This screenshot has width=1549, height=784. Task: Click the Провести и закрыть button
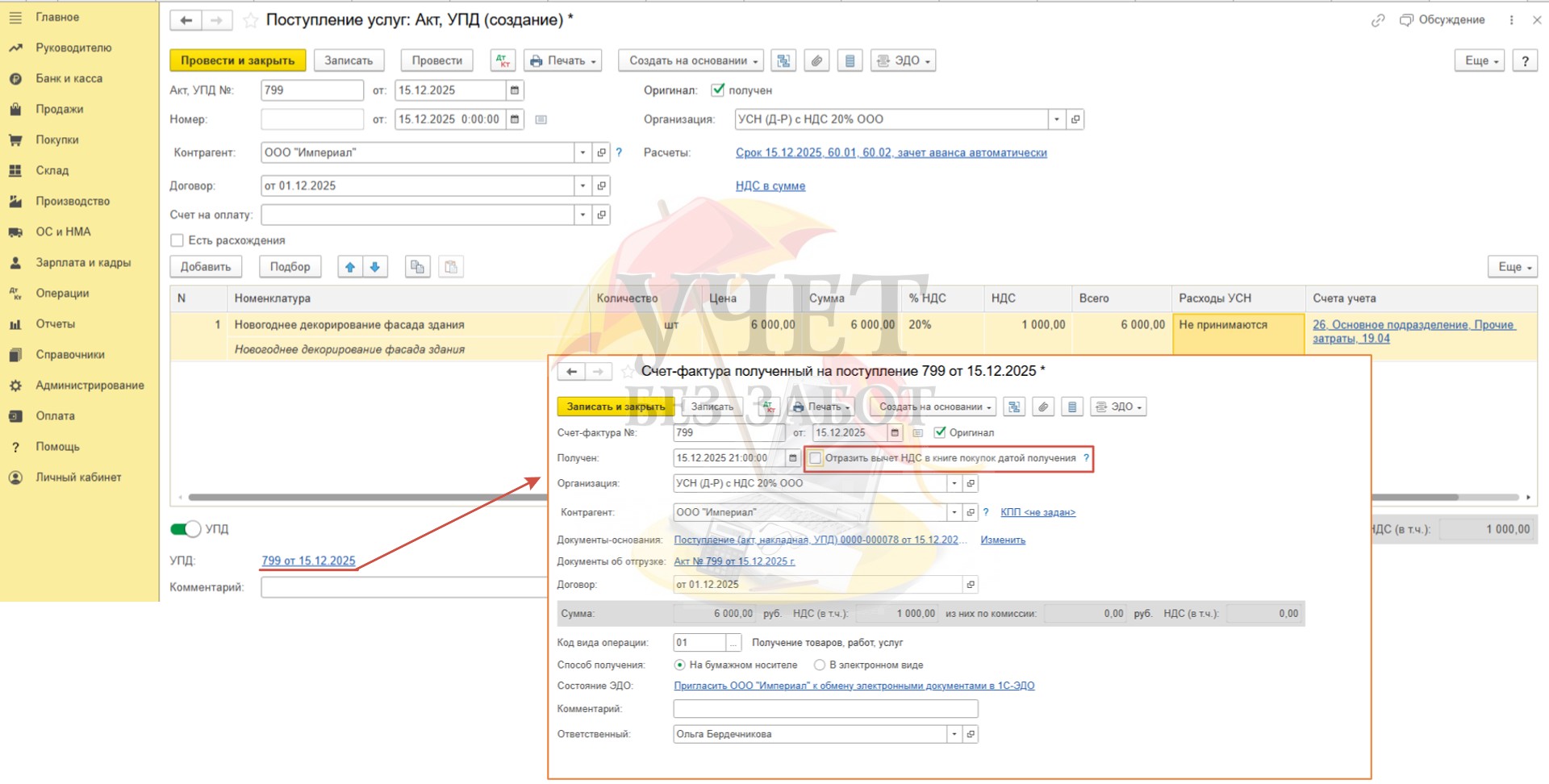[x=237, y=60]
